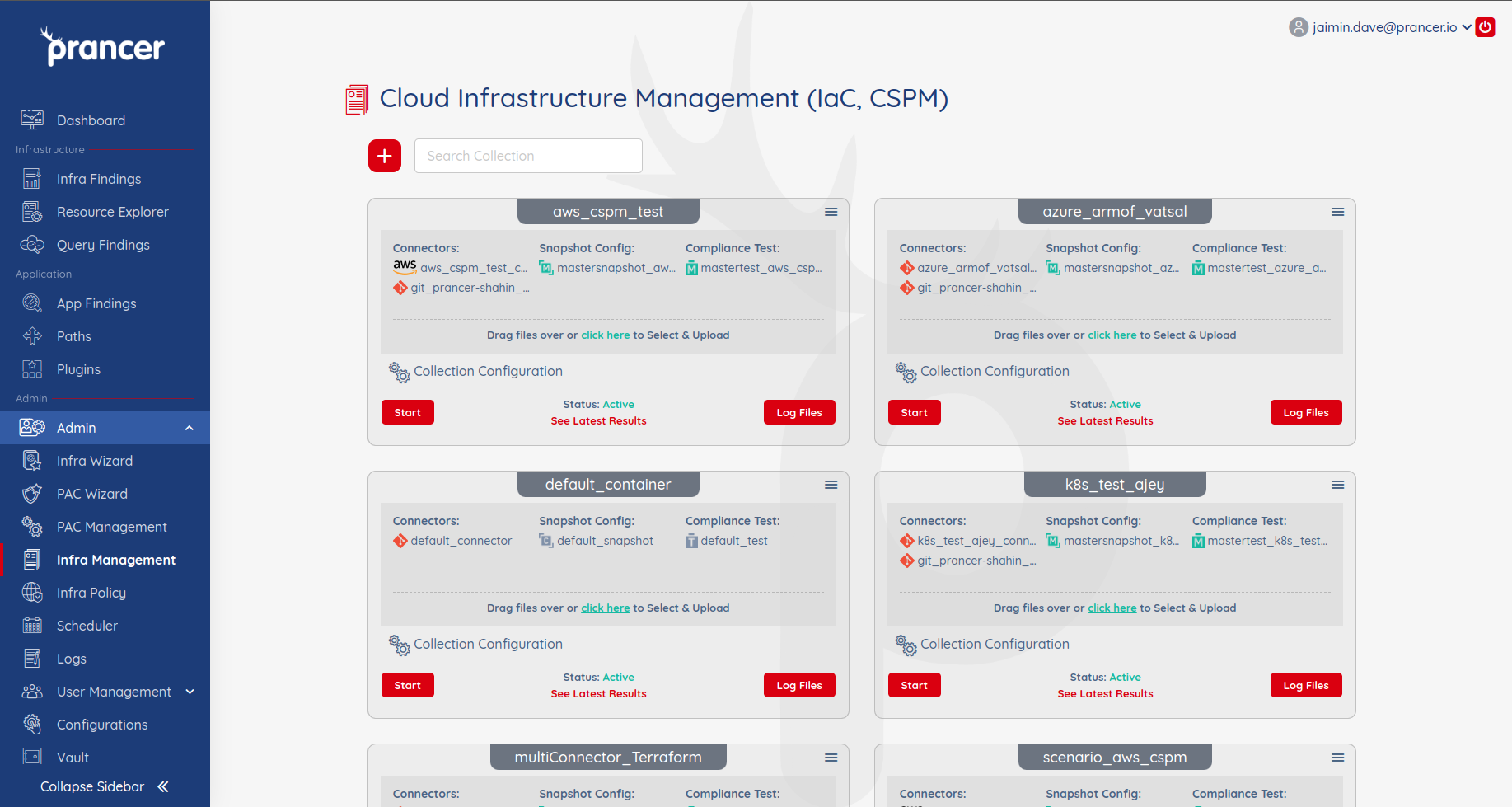Open aws_cspm_test hamburger menu
Screen dimensions: 1512x807
pos(831,212)
